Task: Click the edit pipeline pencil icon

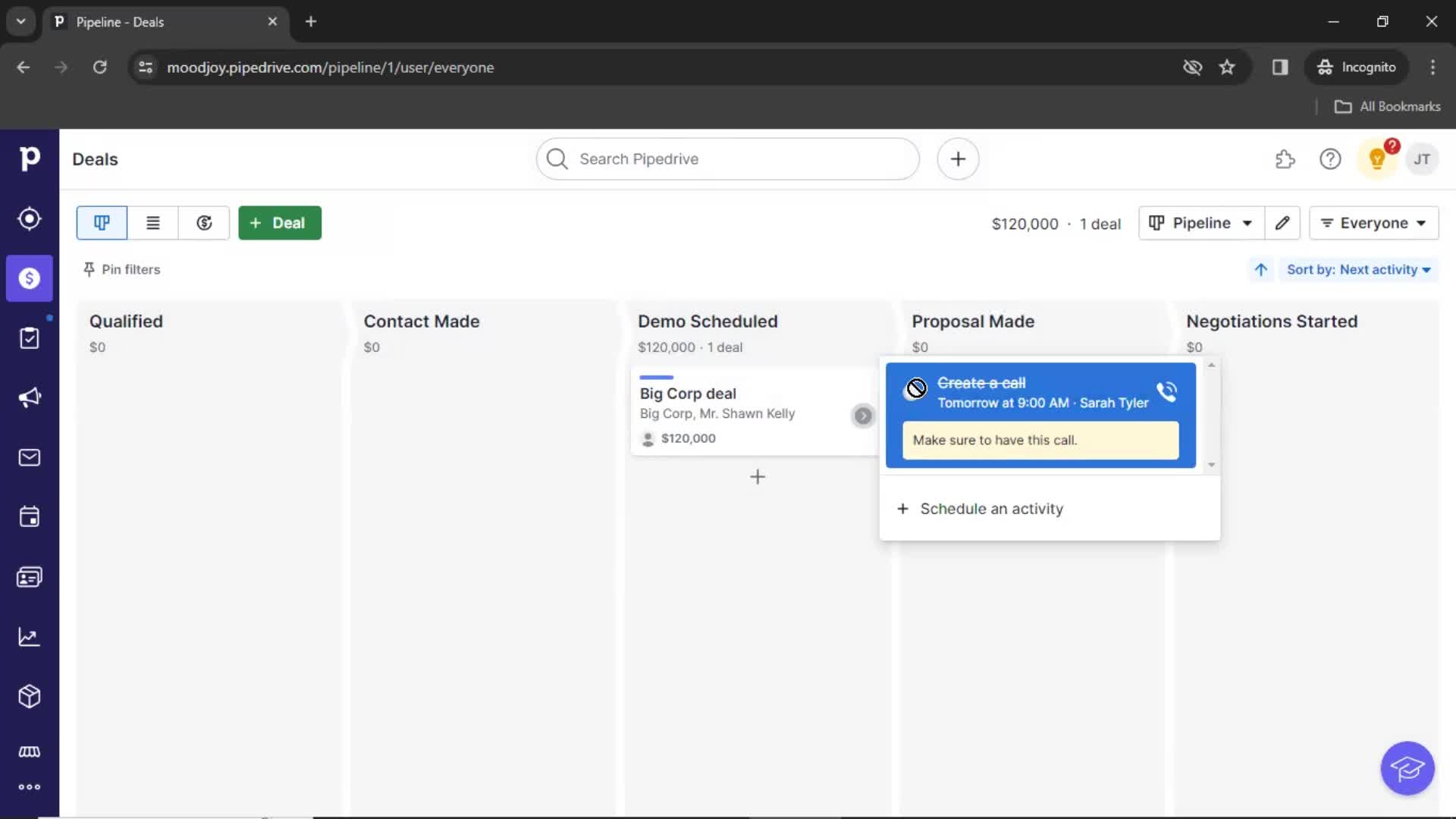Action: [1282, 223]
